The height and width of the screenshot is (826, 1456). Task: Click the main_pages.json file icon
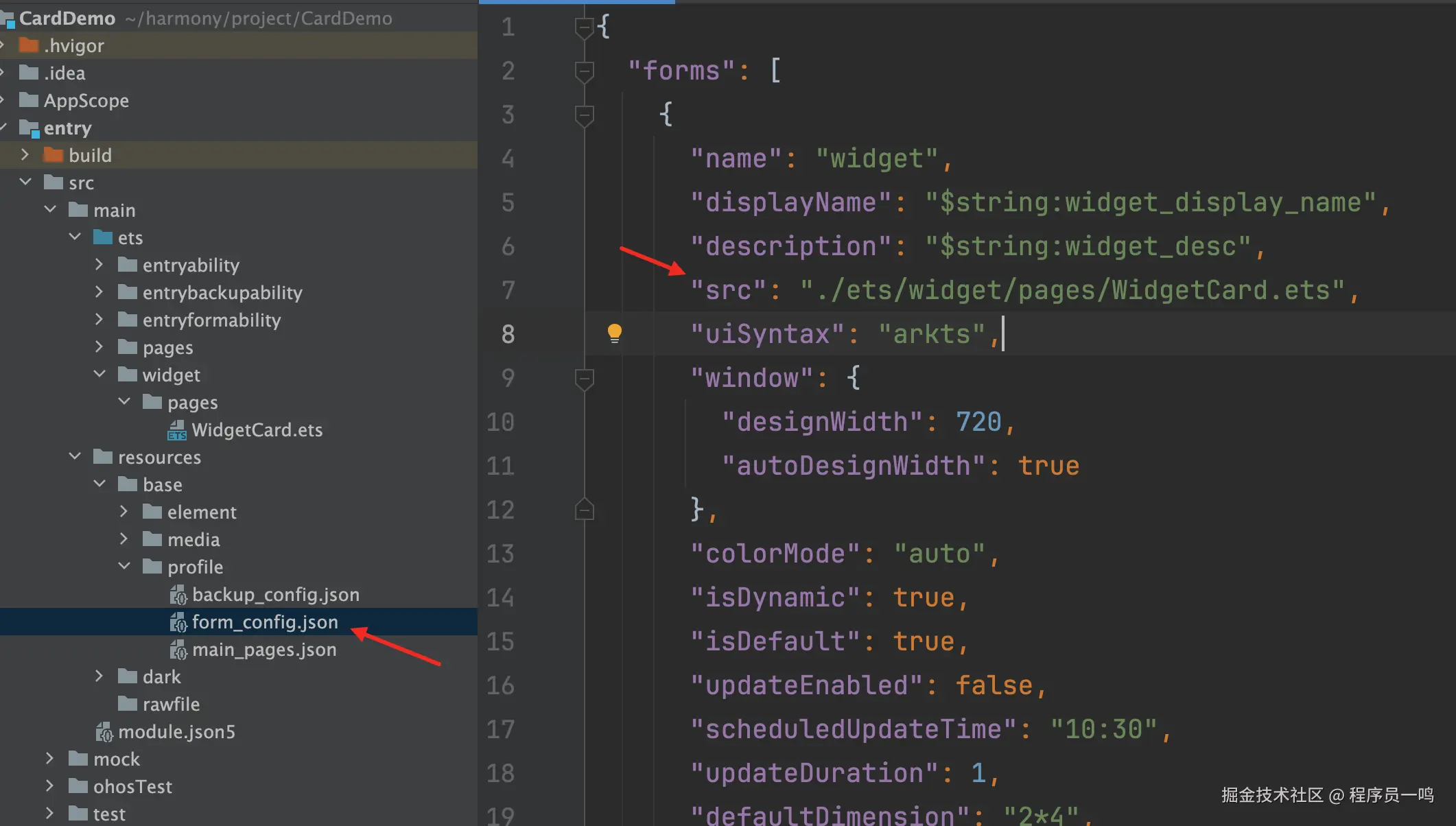point(178,650)
